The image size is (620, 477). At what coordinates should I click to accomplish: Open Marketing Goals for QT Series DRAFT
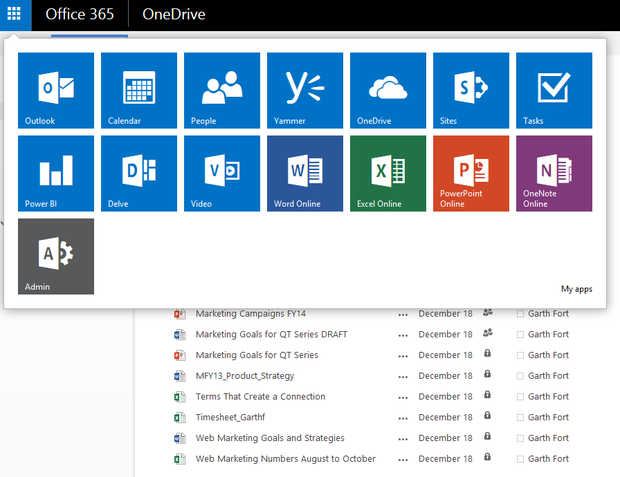tap(271, 334)
